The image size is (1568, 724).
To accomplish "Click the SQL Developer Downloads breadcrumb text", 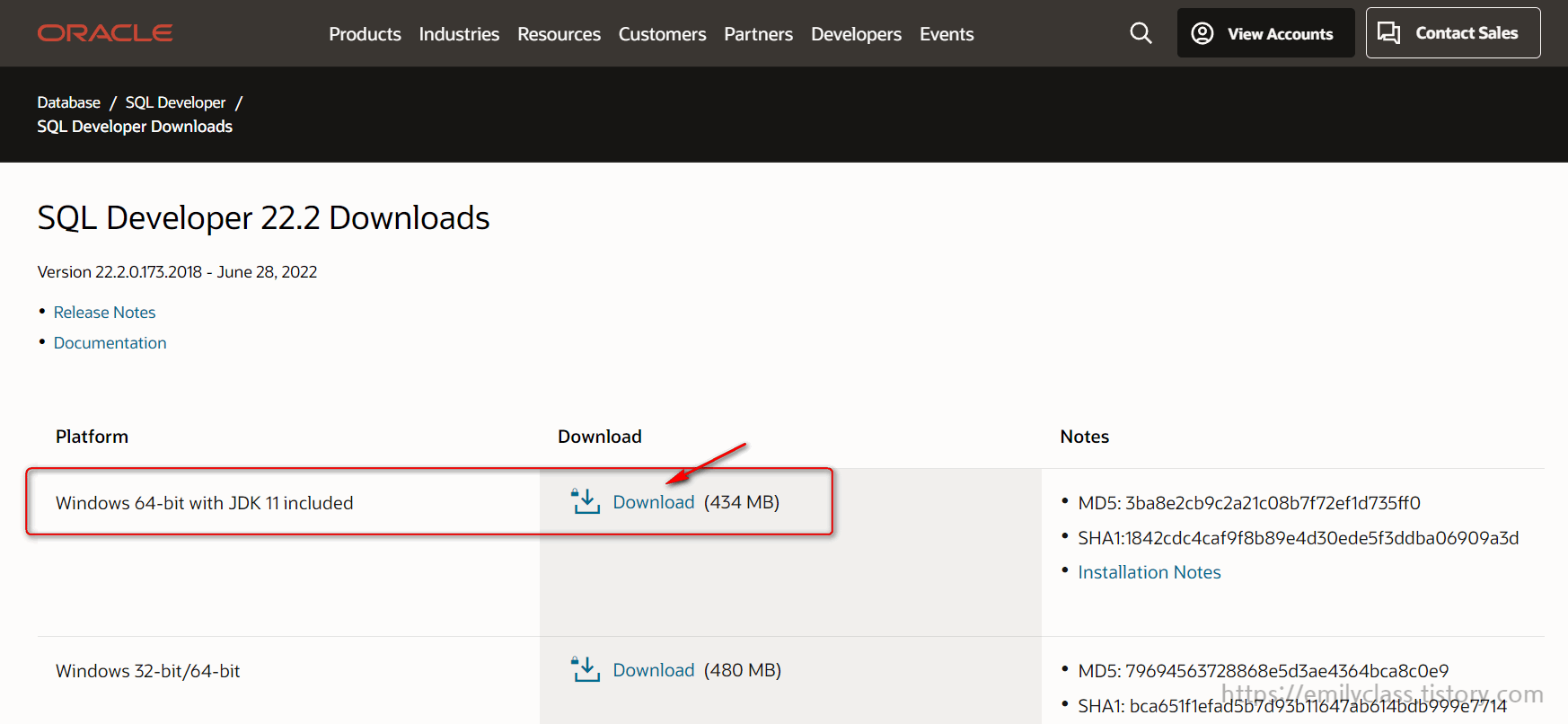I will (135, 127).
